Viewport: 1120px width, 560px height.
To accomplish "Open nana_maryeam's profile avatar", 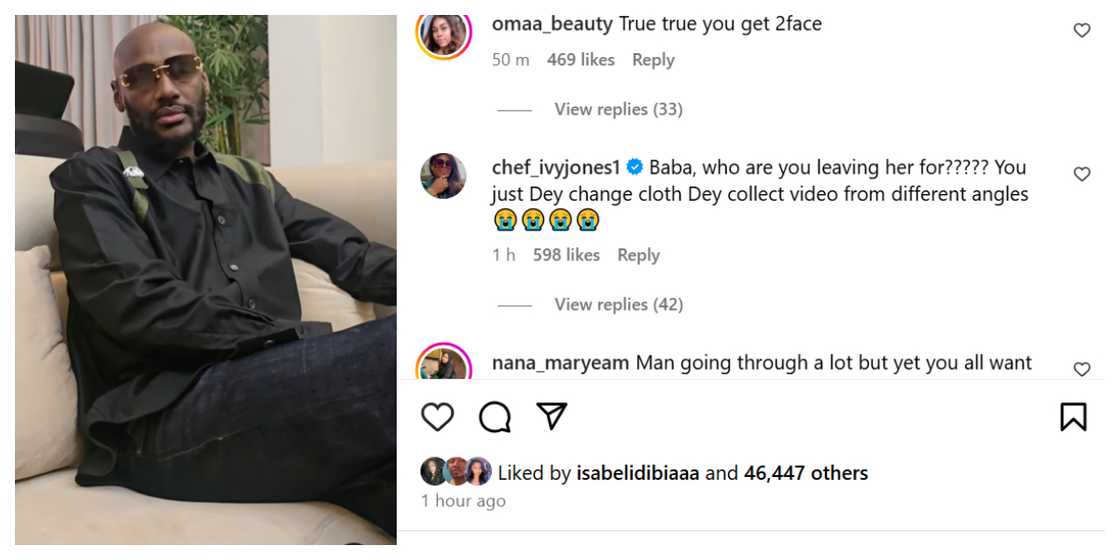I will (x=444, y=365).
